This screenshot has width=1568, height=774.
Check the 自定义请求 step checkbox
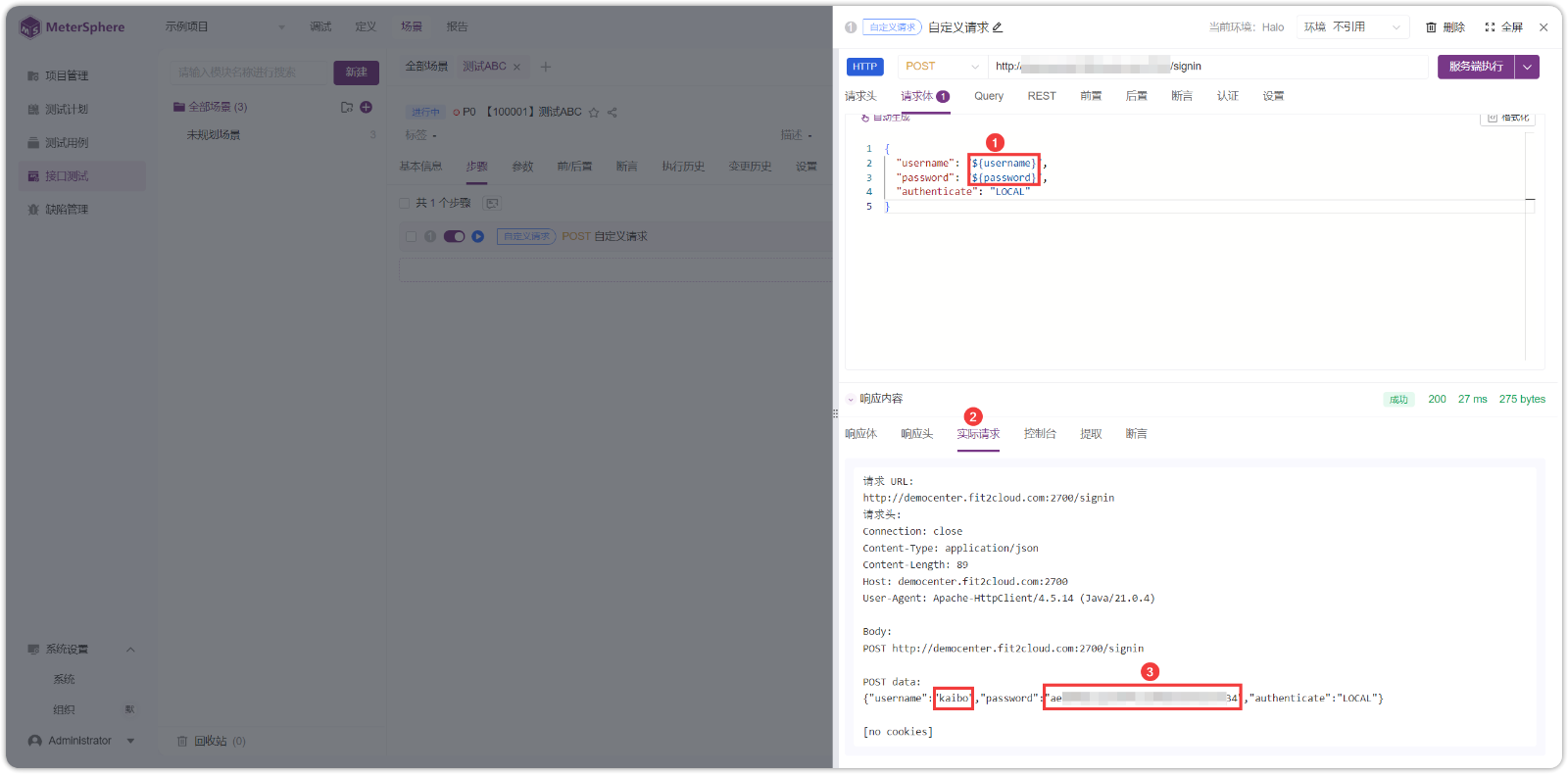[412, 236]
